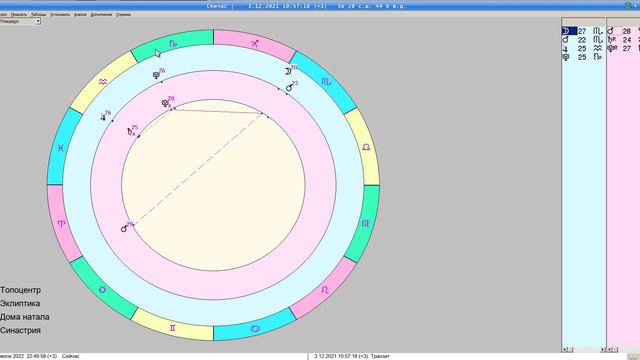640x360 pixels.
Task: Click the Libra sign on the zodiac ring
Action: (x=366, y=147)
